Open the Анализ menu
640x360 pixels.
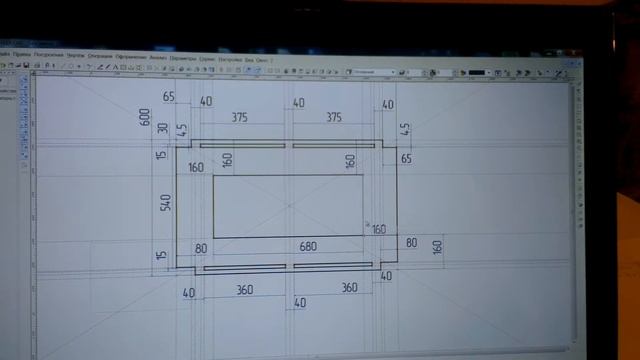tap(158, 58)
